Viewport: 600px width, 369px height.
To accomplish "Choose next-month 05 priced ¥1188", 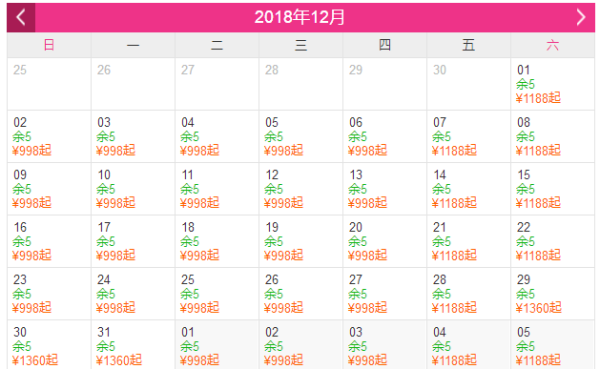I will (553, 345).
